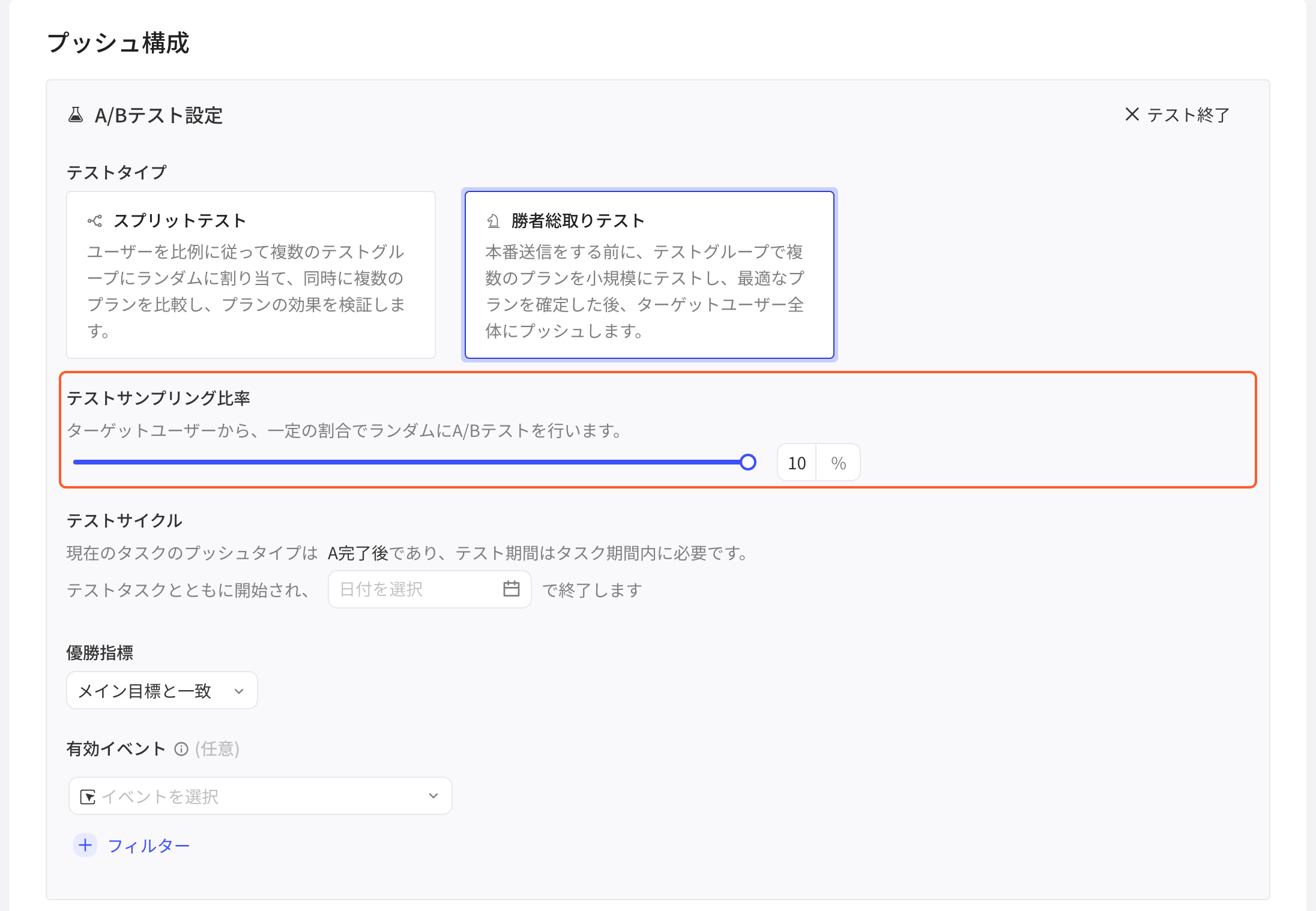1316x911 pixels.
Task: Click the cursor event icon in イベントを選択 field
Action: click(88, 796)
